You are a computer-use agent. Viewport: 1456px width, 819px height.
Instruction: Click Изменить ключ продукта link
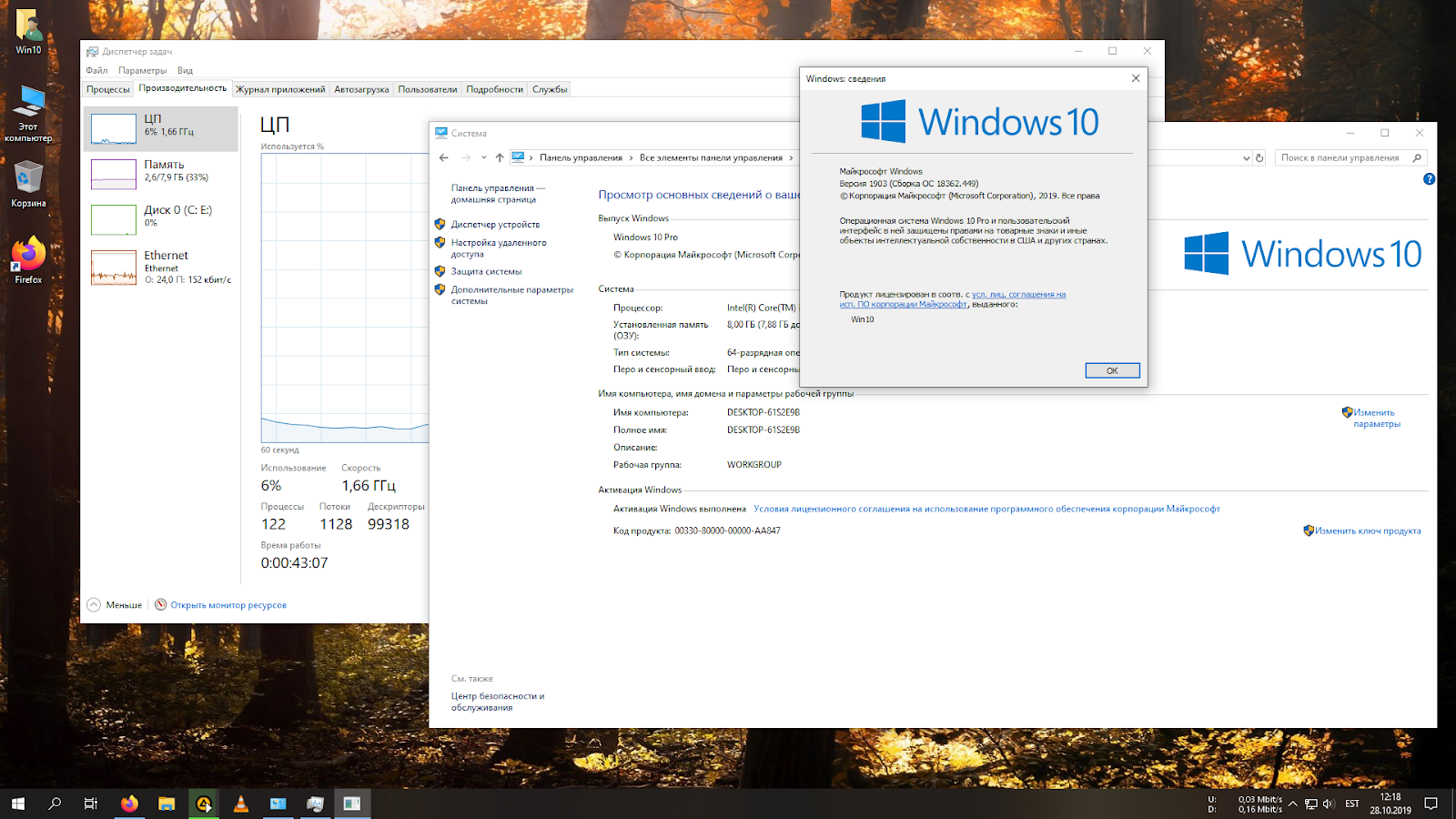coord(1367,529)
